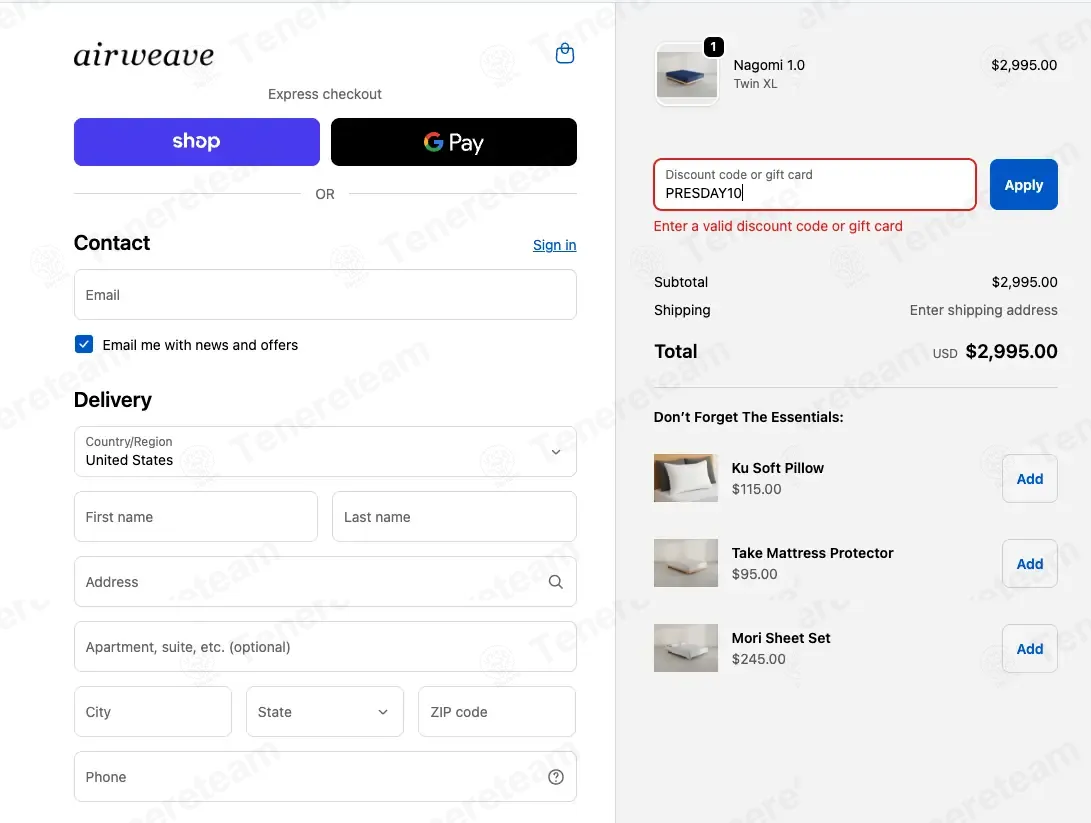Add Mori Sheet Set to order

click(1030, 648)
